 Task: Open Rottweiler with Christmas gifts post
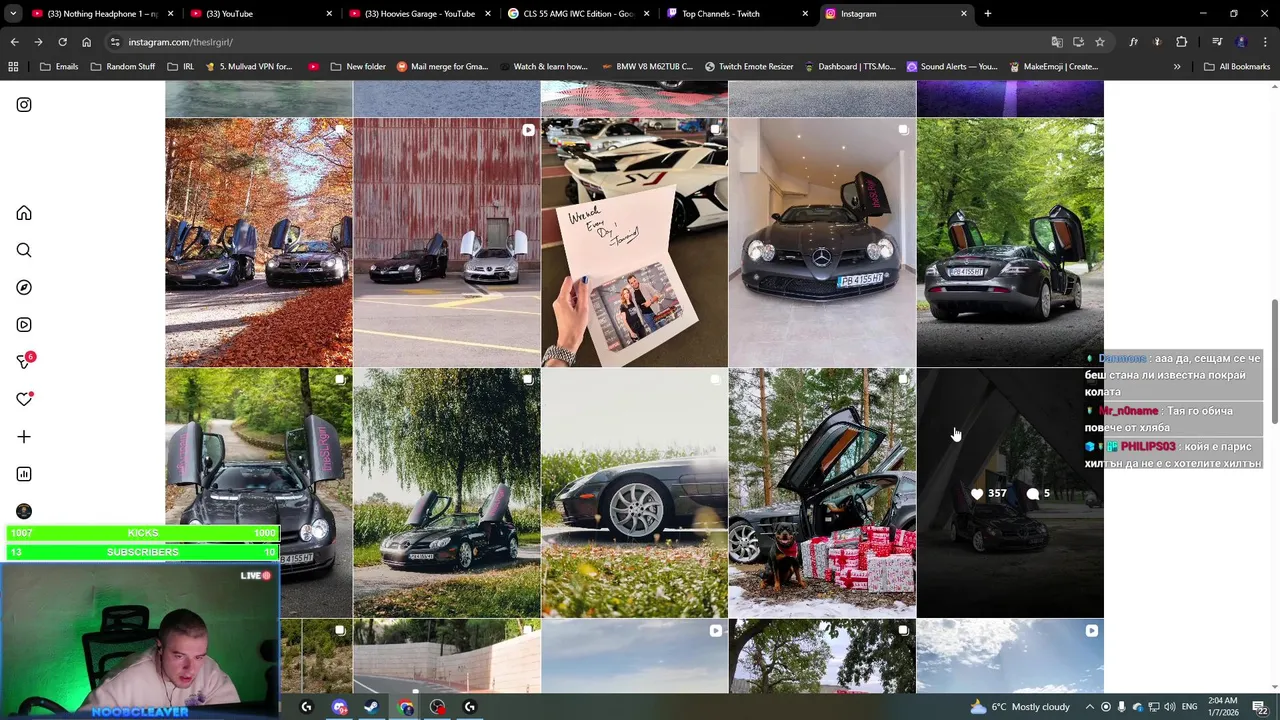(822, 493)
